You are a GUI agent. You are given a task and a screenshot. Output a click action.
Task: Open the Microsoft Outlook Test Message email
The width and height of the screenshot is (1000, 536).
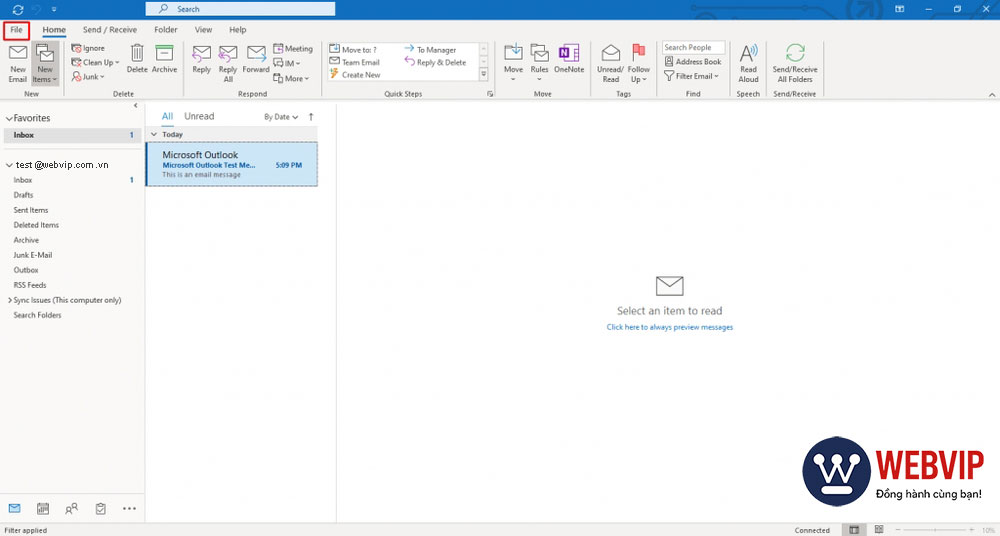[x=232, y=165]
